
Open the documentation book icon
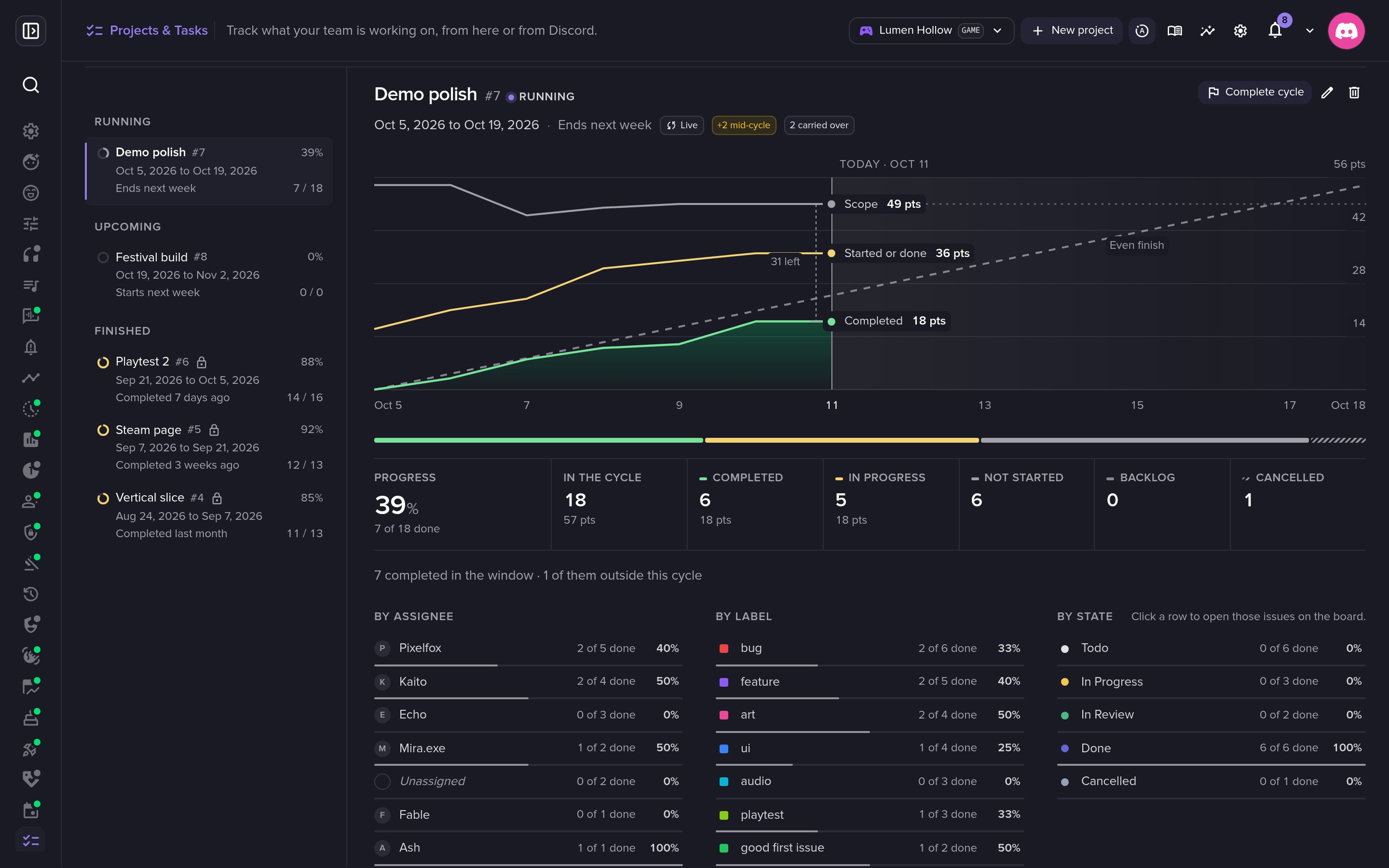(1174, 30)
